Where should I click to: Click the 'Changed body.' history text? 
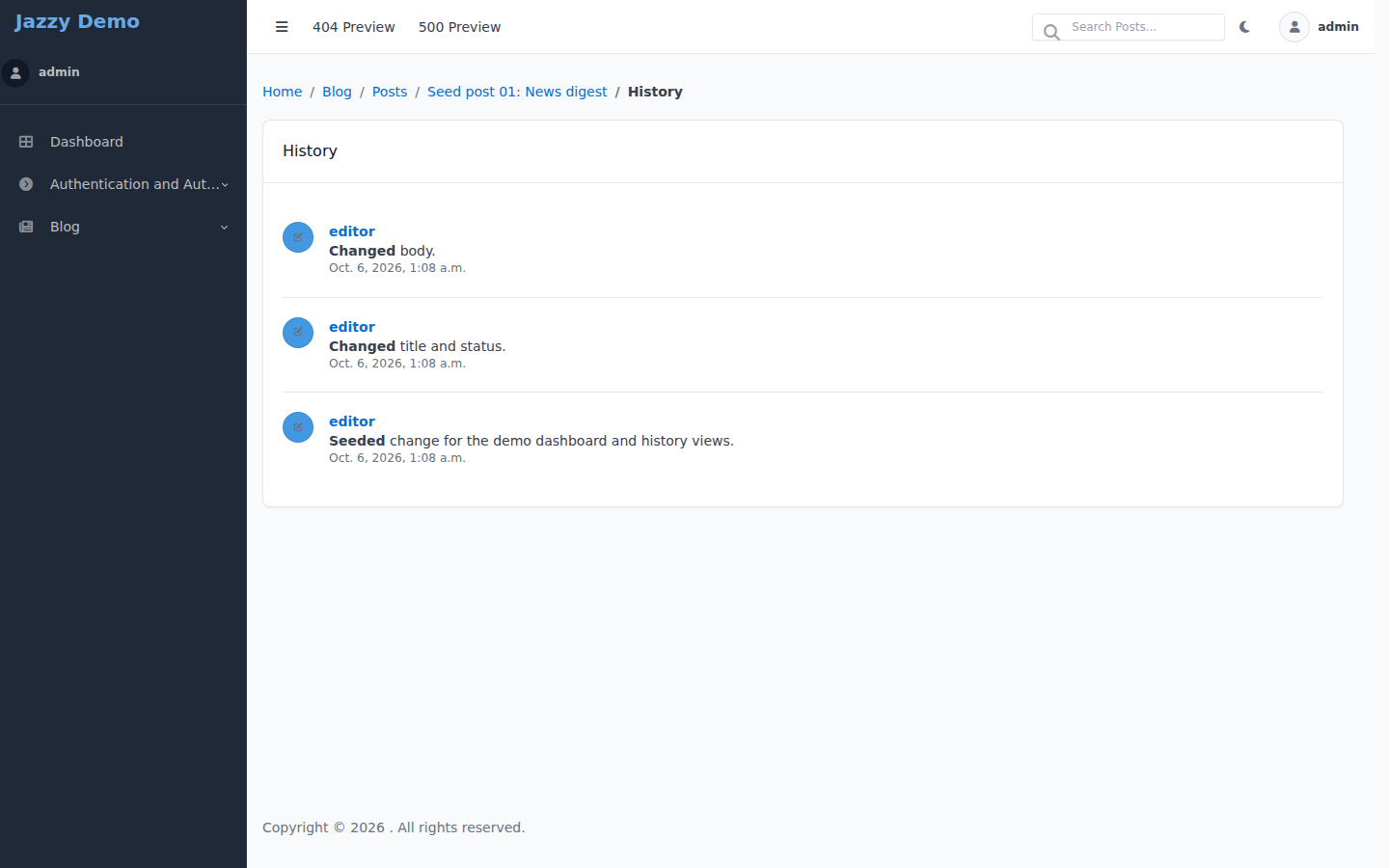pyautogui.click(x=382, y=251)
